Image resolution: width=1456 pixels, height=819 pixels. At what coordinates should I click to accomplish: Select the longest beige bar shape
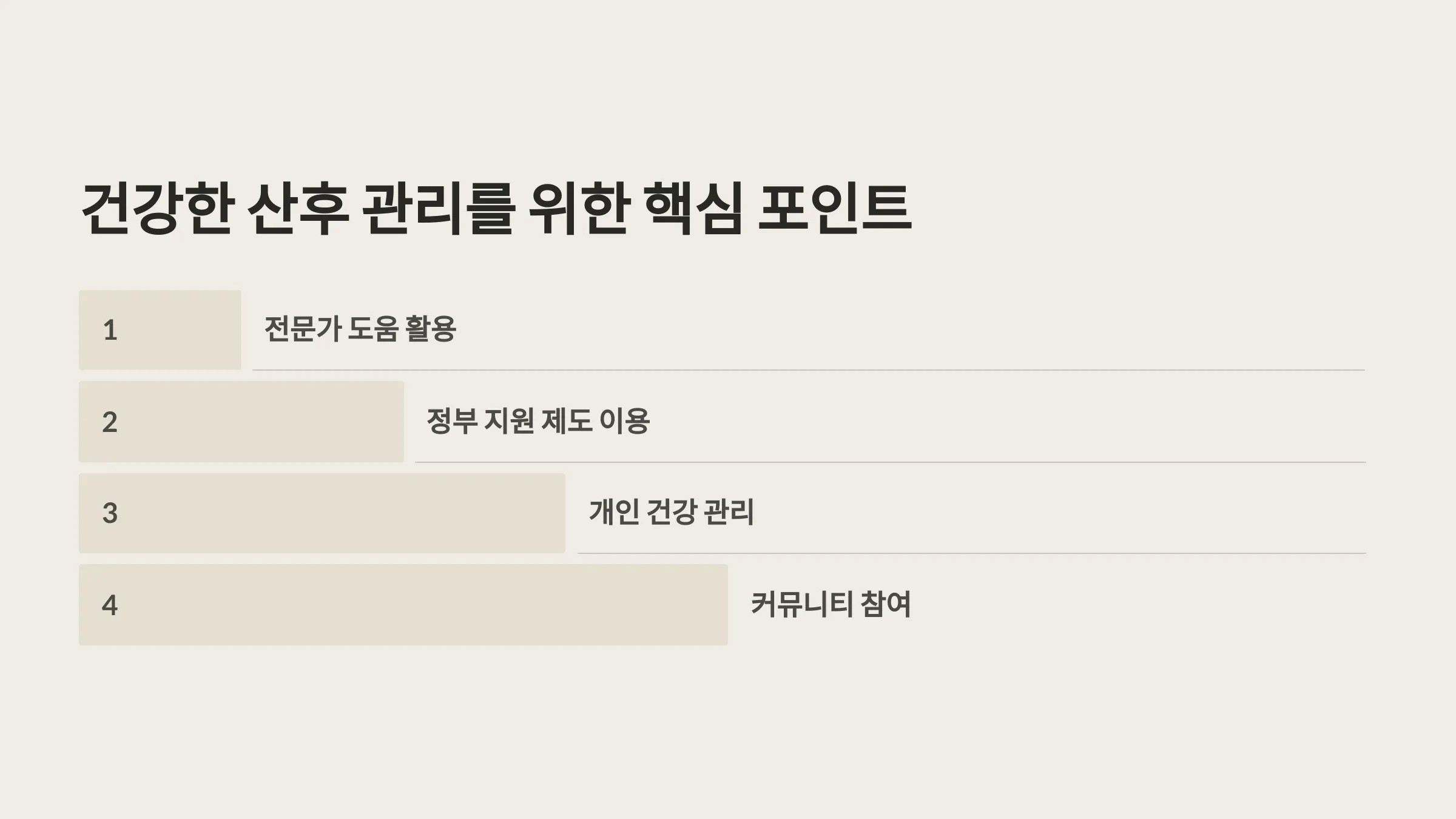pyautogui.click(x=403, y=605)
